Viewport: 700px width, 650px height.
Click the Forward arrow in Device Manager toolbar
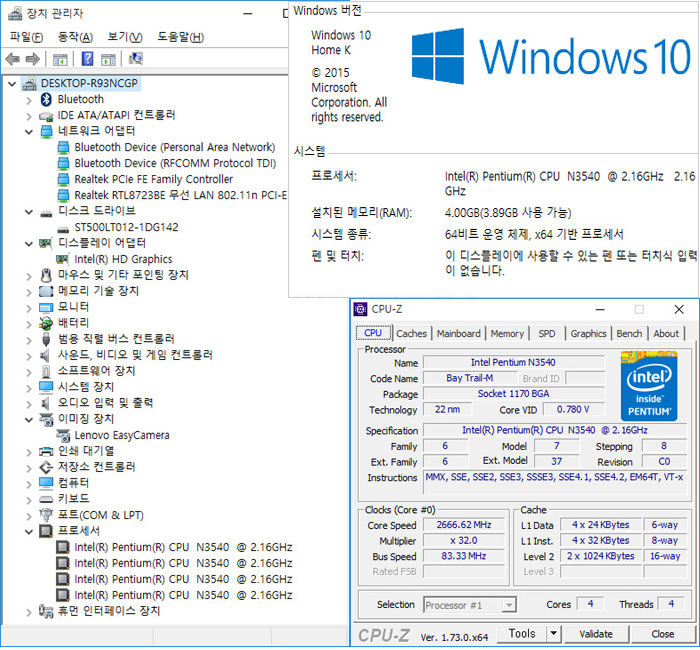click(33, 59)
